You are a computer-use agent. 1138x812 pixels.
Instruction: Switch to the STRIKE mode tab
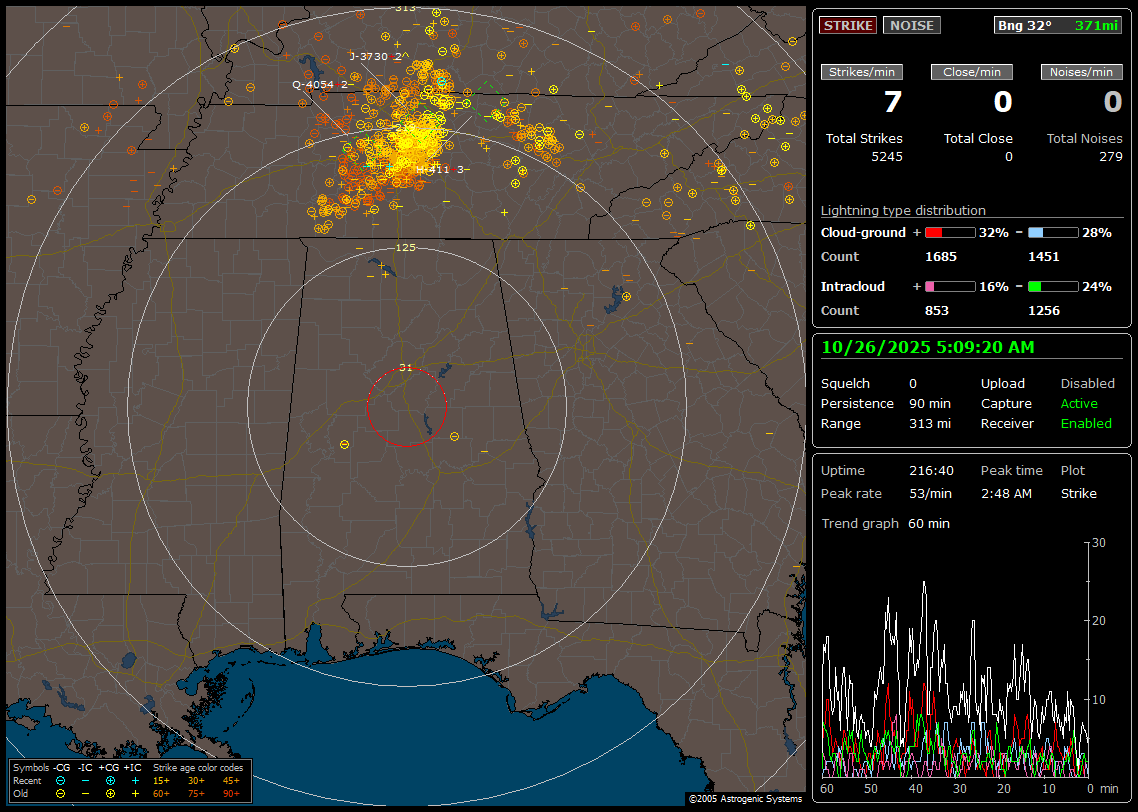pos(848,25)
